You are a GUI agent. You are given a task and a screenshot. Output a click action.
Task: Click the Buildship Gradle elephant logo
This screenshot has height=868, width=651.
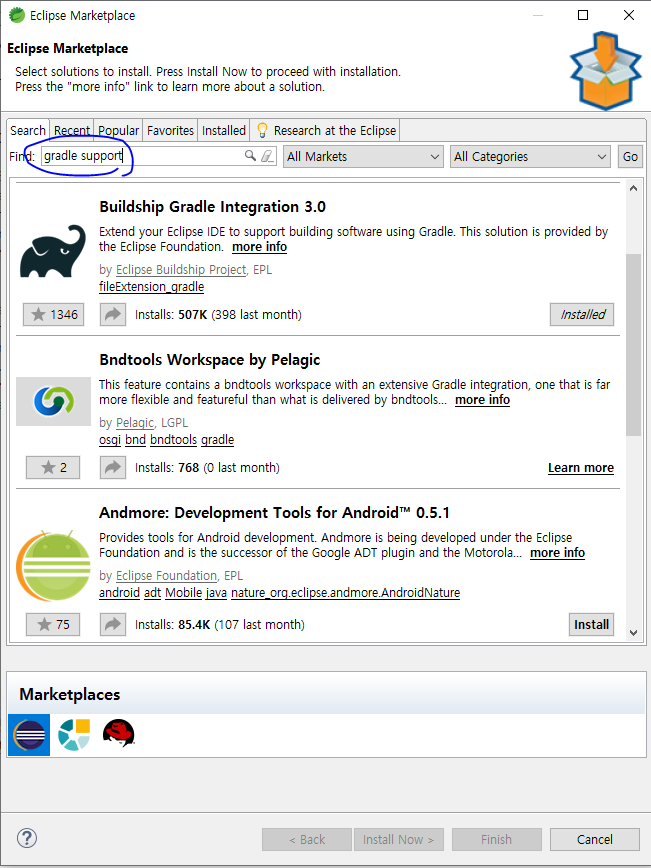(53, 251)
